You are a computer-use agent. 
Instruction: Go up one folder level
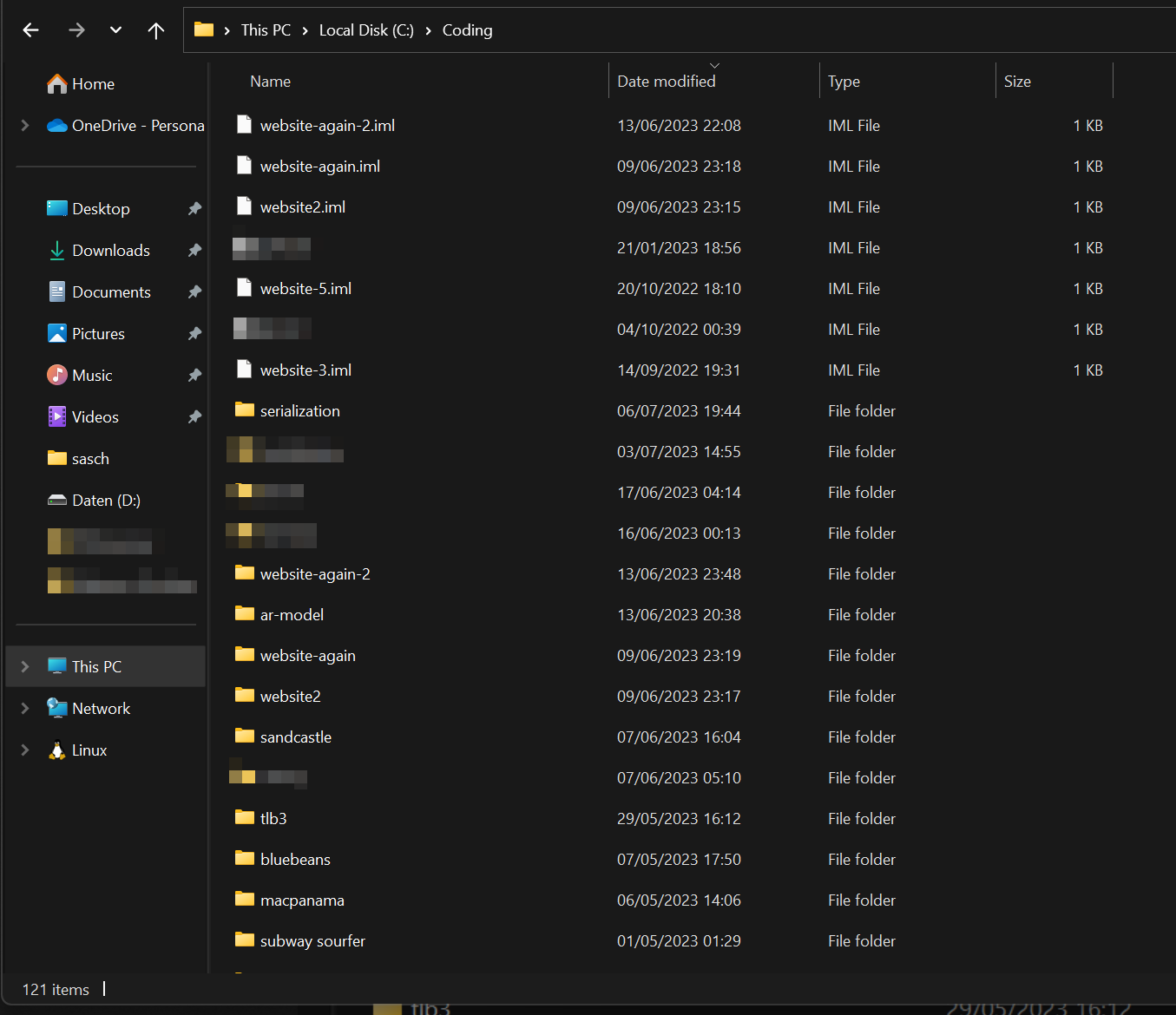155,29
